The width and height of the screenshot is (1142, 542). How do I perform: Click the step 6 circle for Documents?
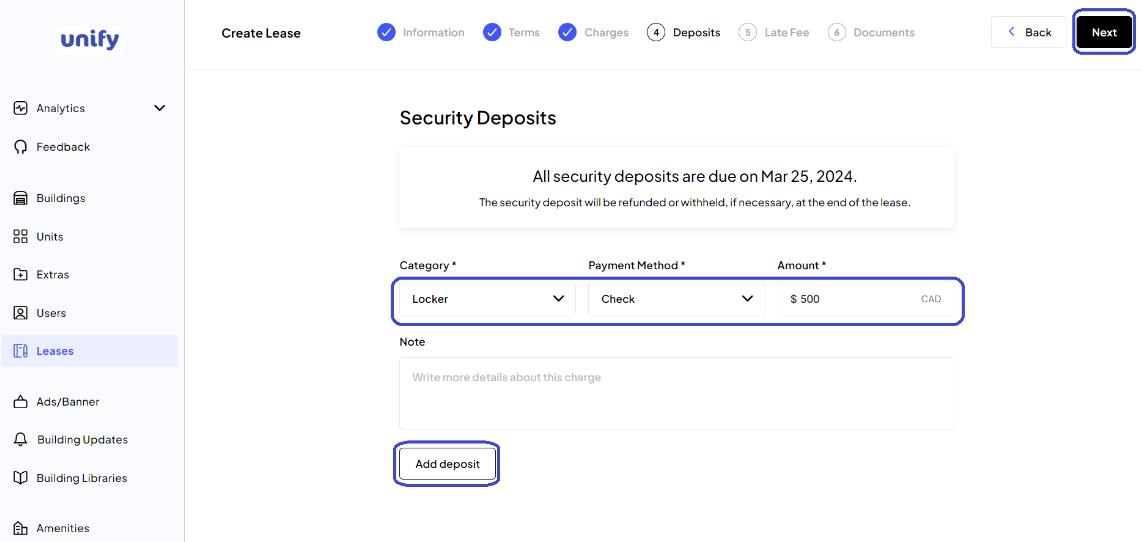[837, 33]
